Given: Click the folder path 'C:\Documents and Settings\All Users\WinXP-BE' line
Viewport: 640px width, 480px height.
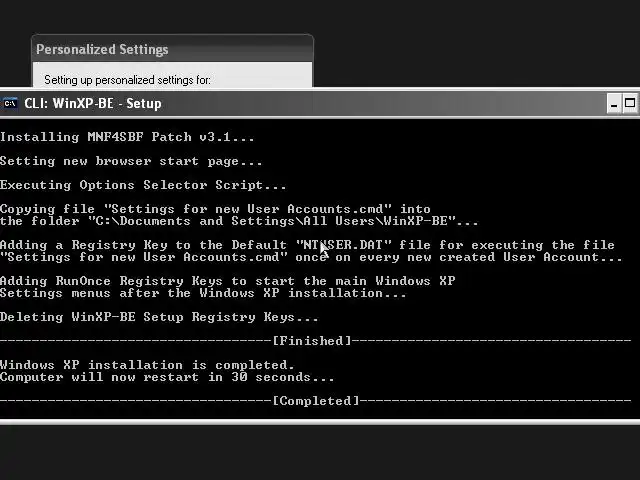Looking at the screenshot, I should point(240,221).
